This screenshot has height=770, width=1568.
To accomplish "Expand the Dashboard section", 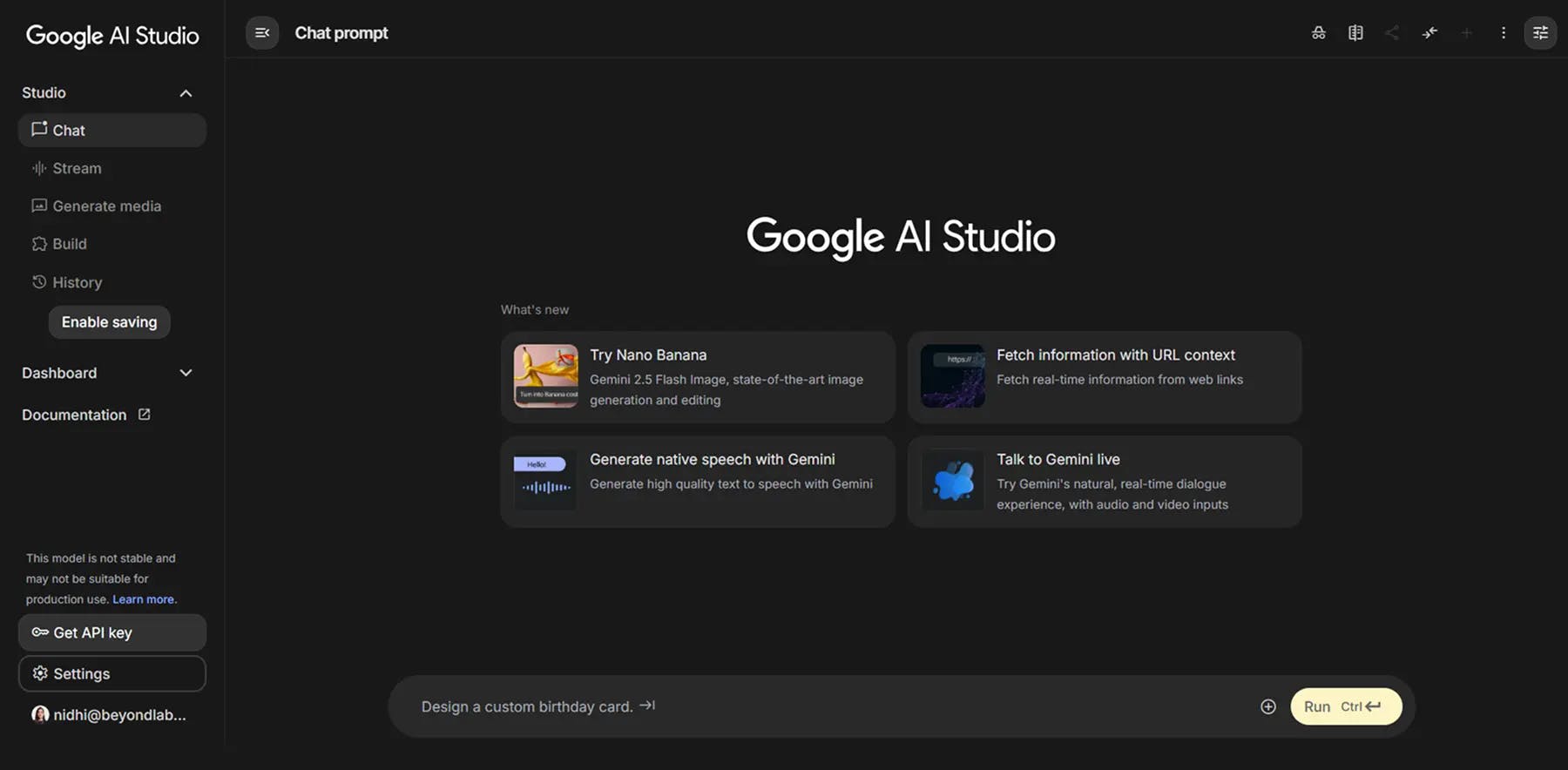I will coord(186,373).
